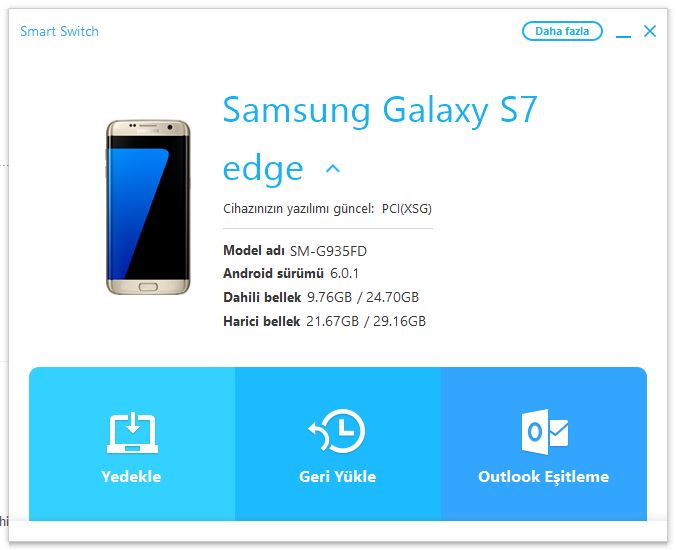
Task: Collapse device details with the chevron
Action: [x=332, y=169]
